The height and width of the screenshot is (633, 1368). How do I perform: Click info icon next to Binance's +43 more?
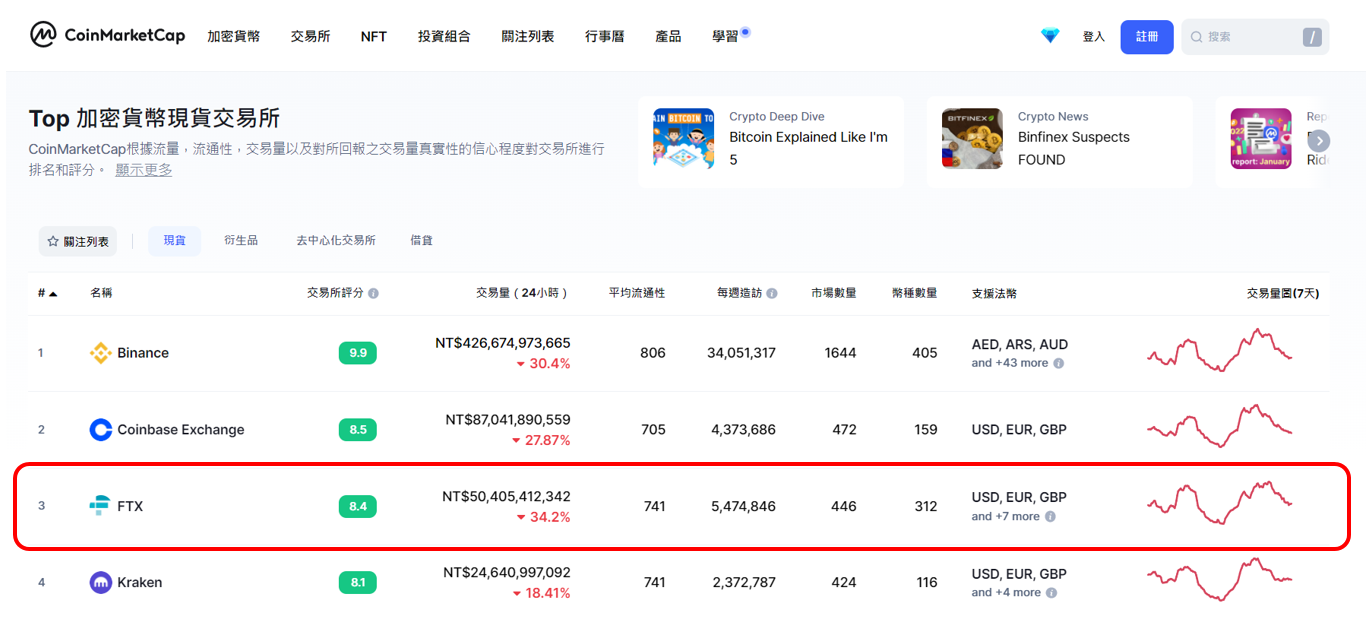click(1059, 363)
